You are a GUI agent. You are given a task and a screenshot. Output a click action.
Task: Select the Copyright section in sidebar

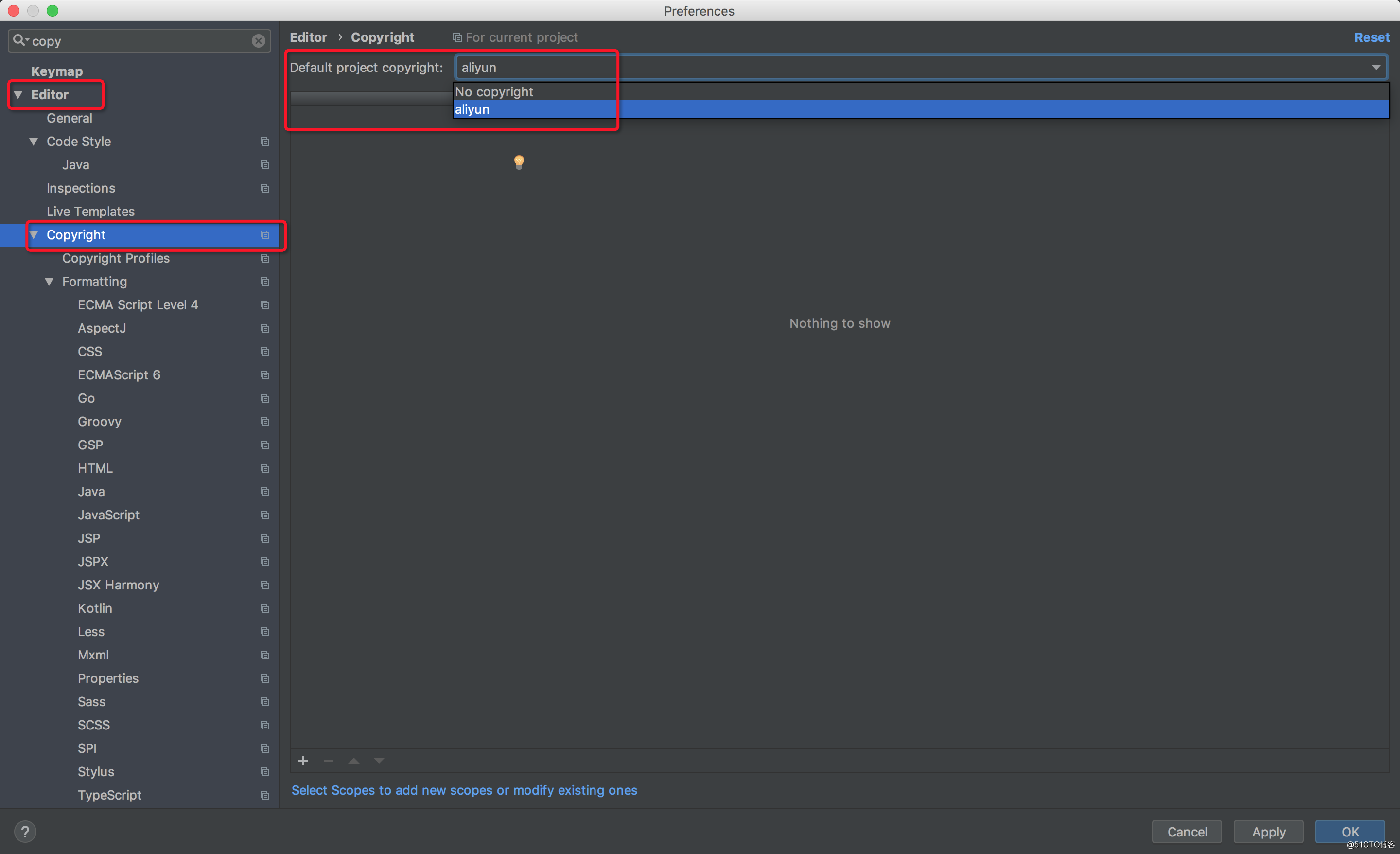tap(76, 234)
